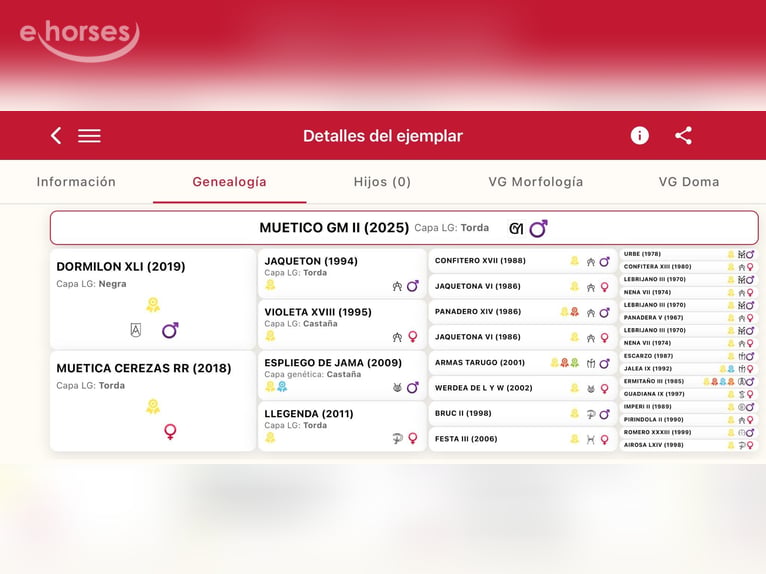The height and width of the screenshot is (574, 766).
Task: Click the blue rosette on ESPLIEGO DE JAMA
Action: tap(282, 387)
